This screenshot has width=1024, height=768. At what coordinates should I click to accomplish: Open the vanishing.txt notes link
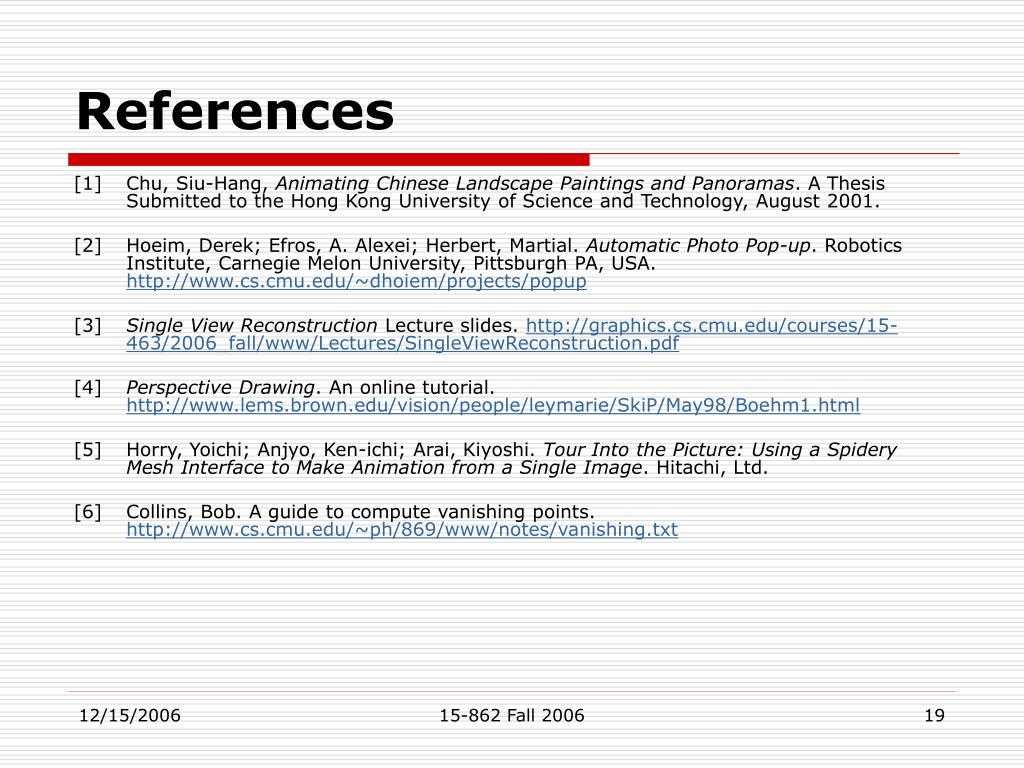[x=402, y=530]
